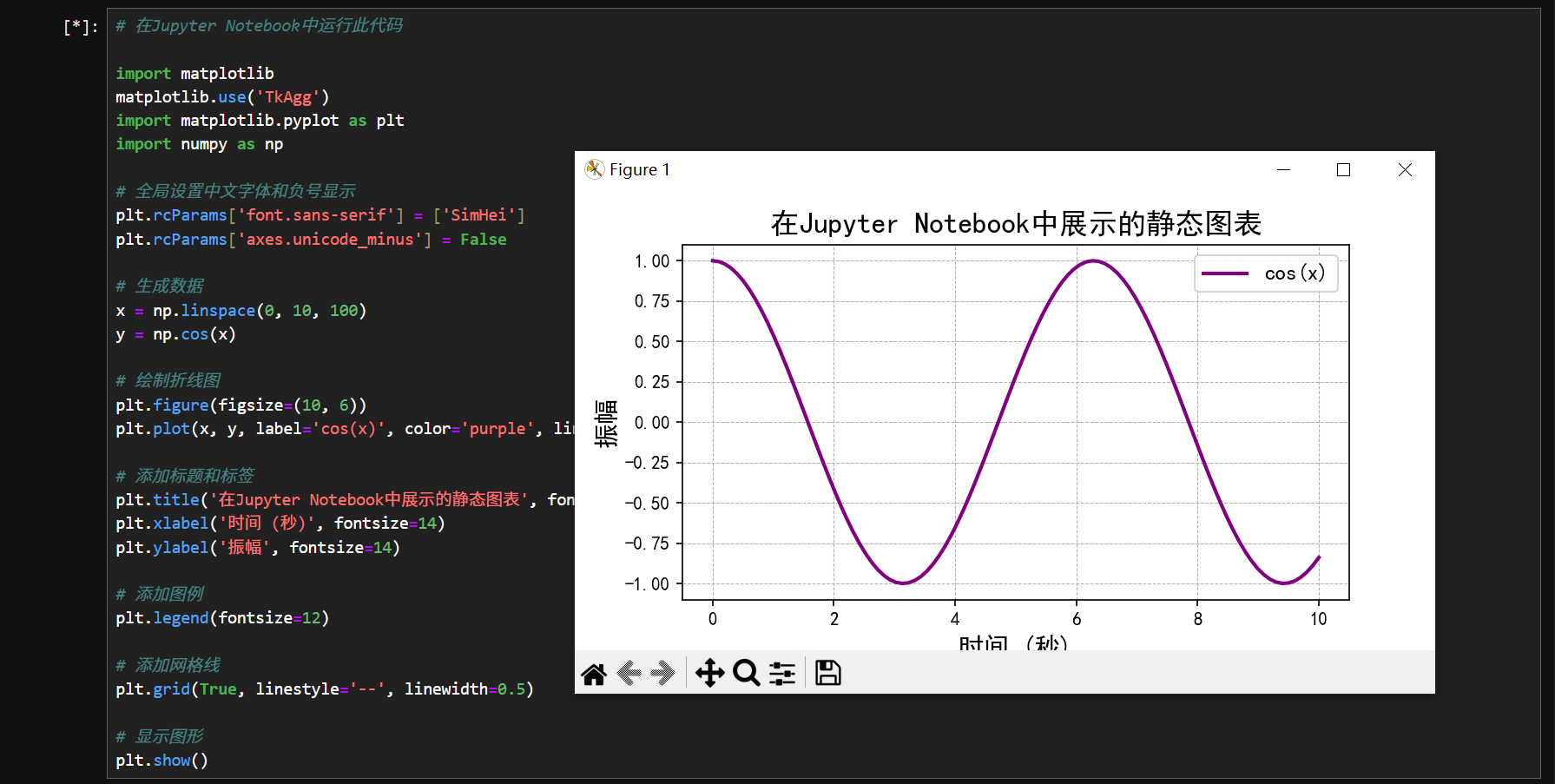Click the y = np.cos(x) line
1555x784 pixels.
tap(176, 334)
